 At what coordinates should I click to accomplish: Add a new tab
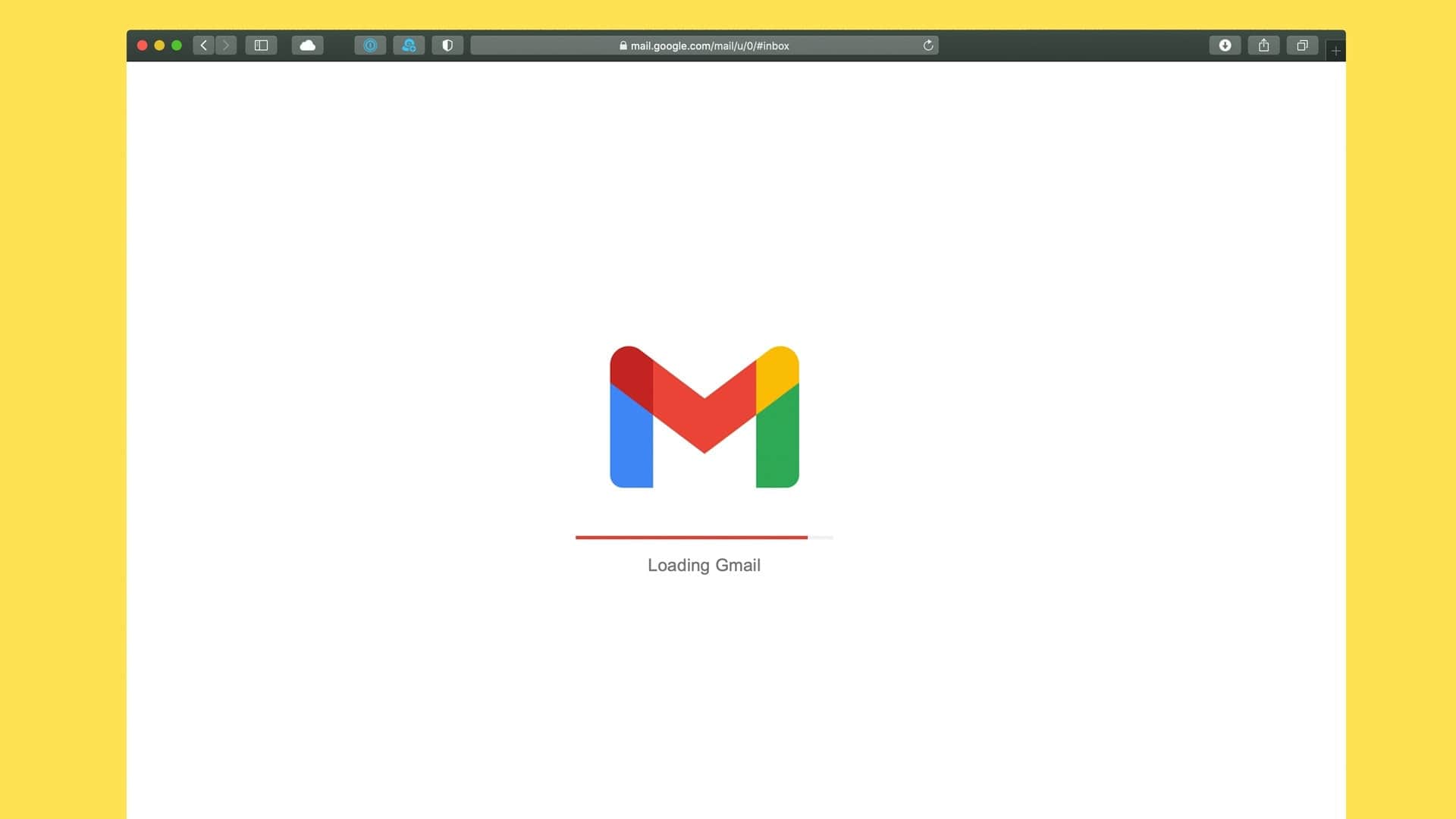click(1335, 51)
